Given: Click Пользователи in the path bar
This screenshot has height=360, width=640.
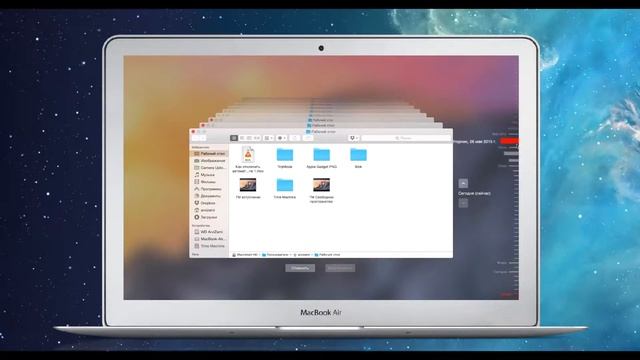Looking at the screenshot, I should point(275,255).
